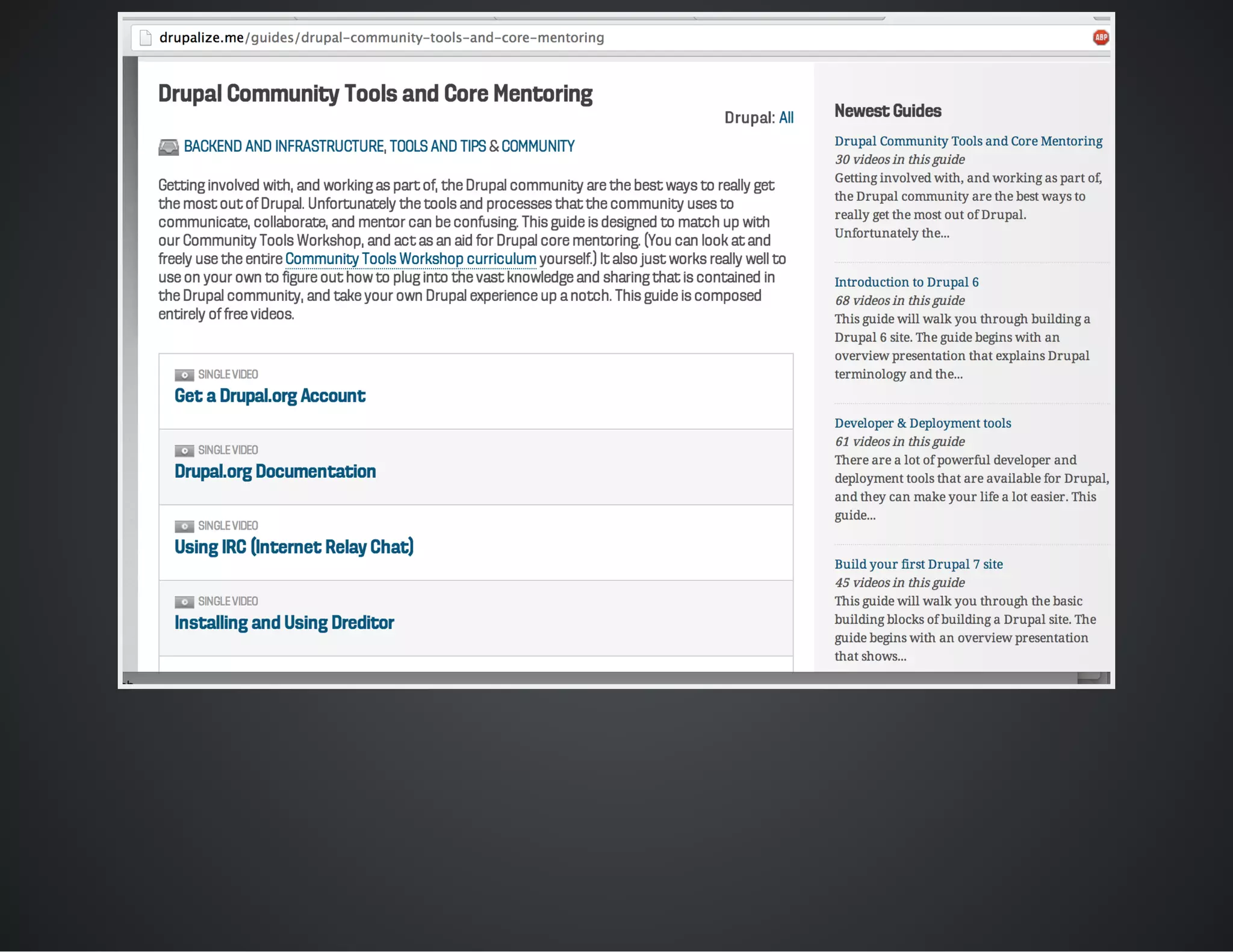Open Developer & Deployment tools guide
This screenshot has height=952, width=1233.
click(922, 423)
